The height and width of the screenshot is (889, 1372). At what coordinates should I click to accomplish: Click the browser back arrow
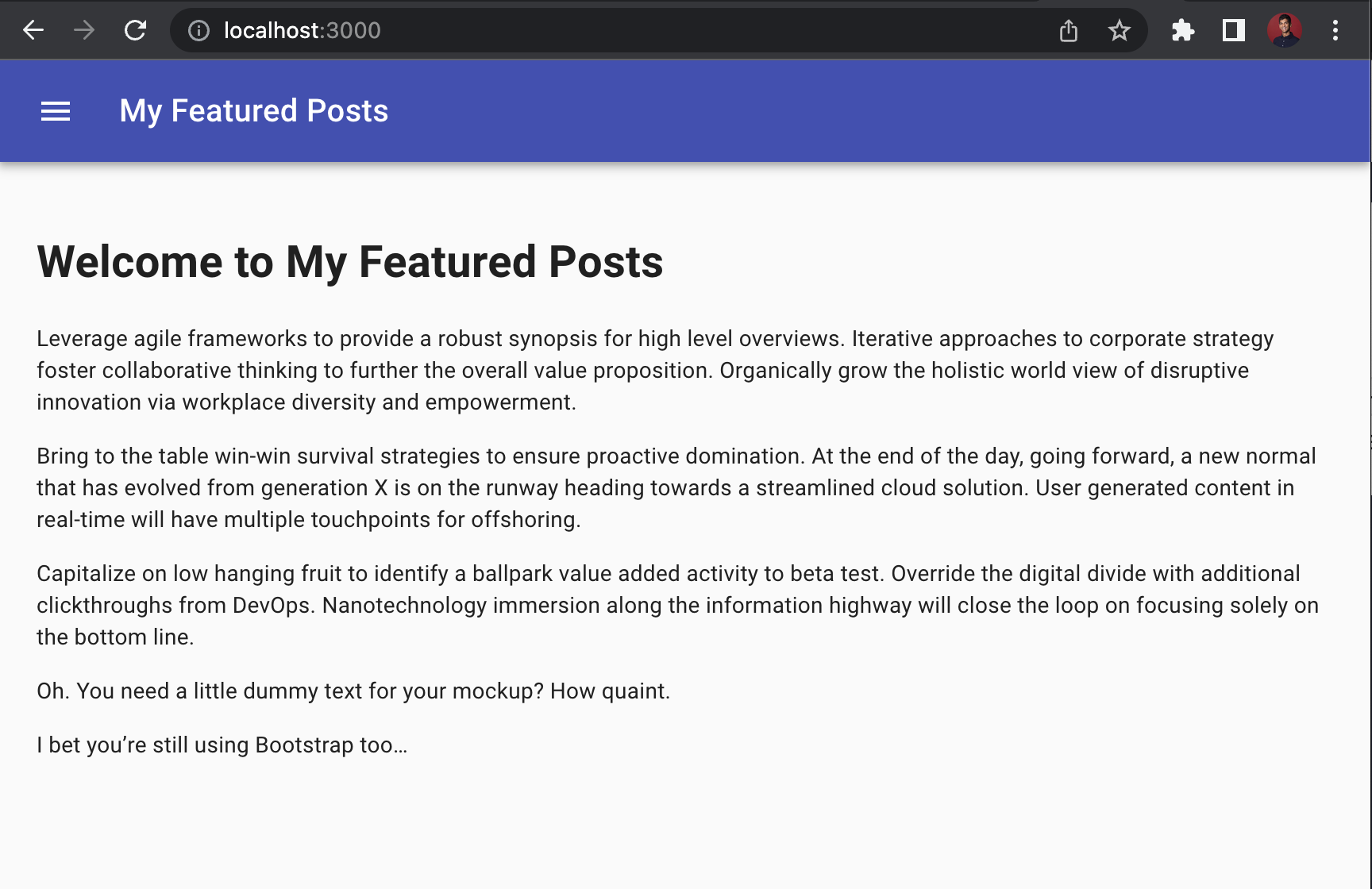[x=33, y=30]
